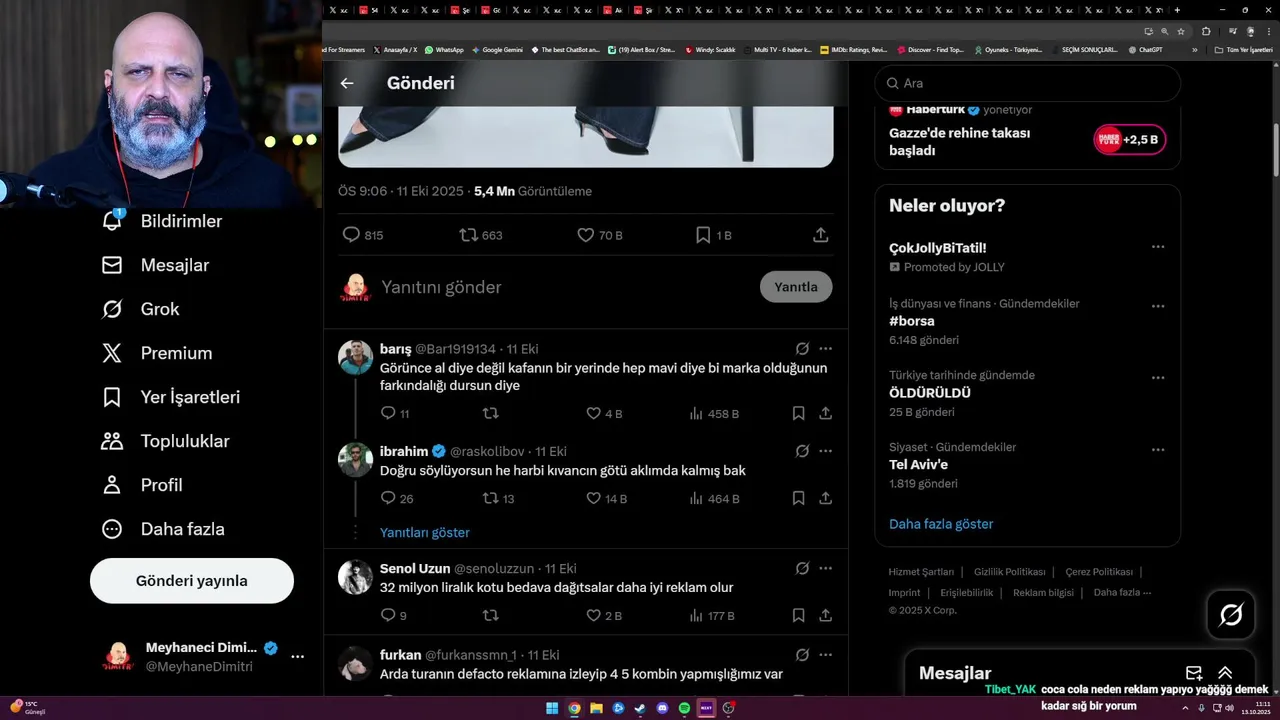The width and height of the screenshot is (1280, 720).
Task: Reply to ibrahim's comment with 26 replies
Action: (397, 498)
